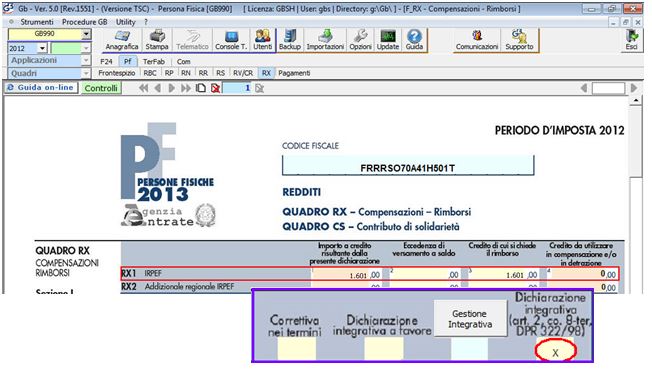Open the Importazioni icon
Image resolution: width=652 pixels, height=369 pixels.
click(x=325, y=40)
